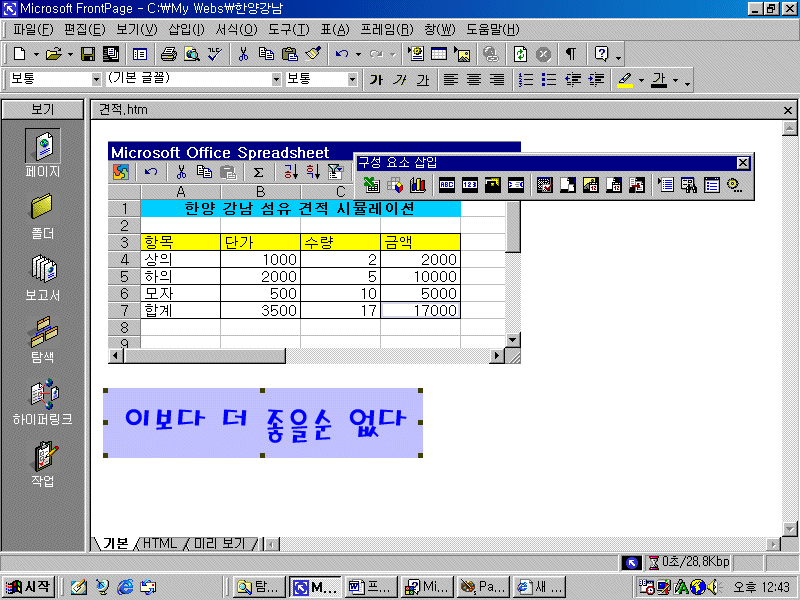
Task: Open 서식(O) menu
Action: (x=236, y=30)
